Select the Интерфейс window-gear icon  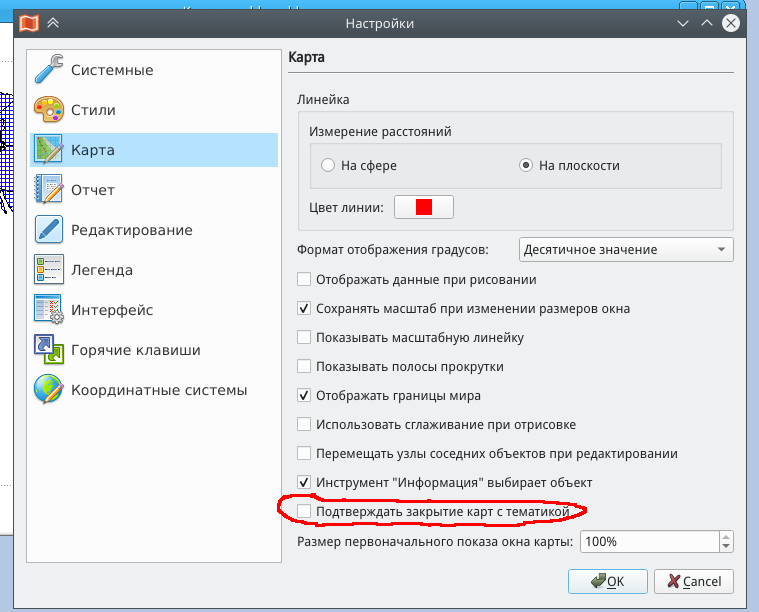49,310
